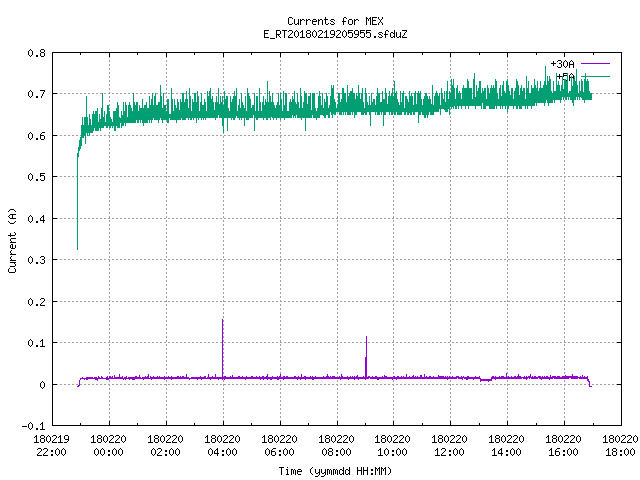The image size is (640, 480).
Task: Click the -0.1 y-axis tick label
Action: tap(34, 426)
